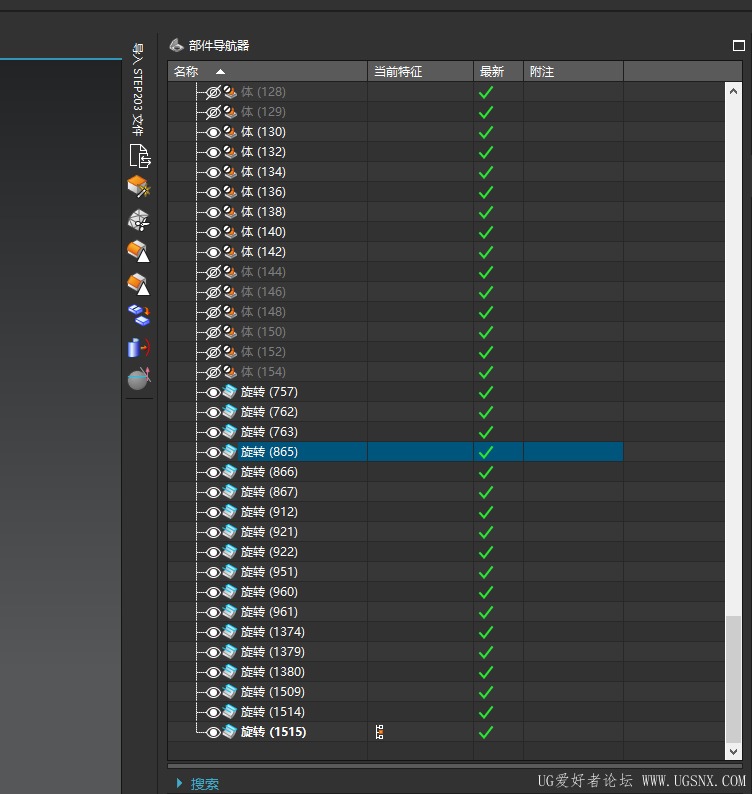Click the 附注 column header
This screenshot has width=752, height=794.
[x=573, y=71]
